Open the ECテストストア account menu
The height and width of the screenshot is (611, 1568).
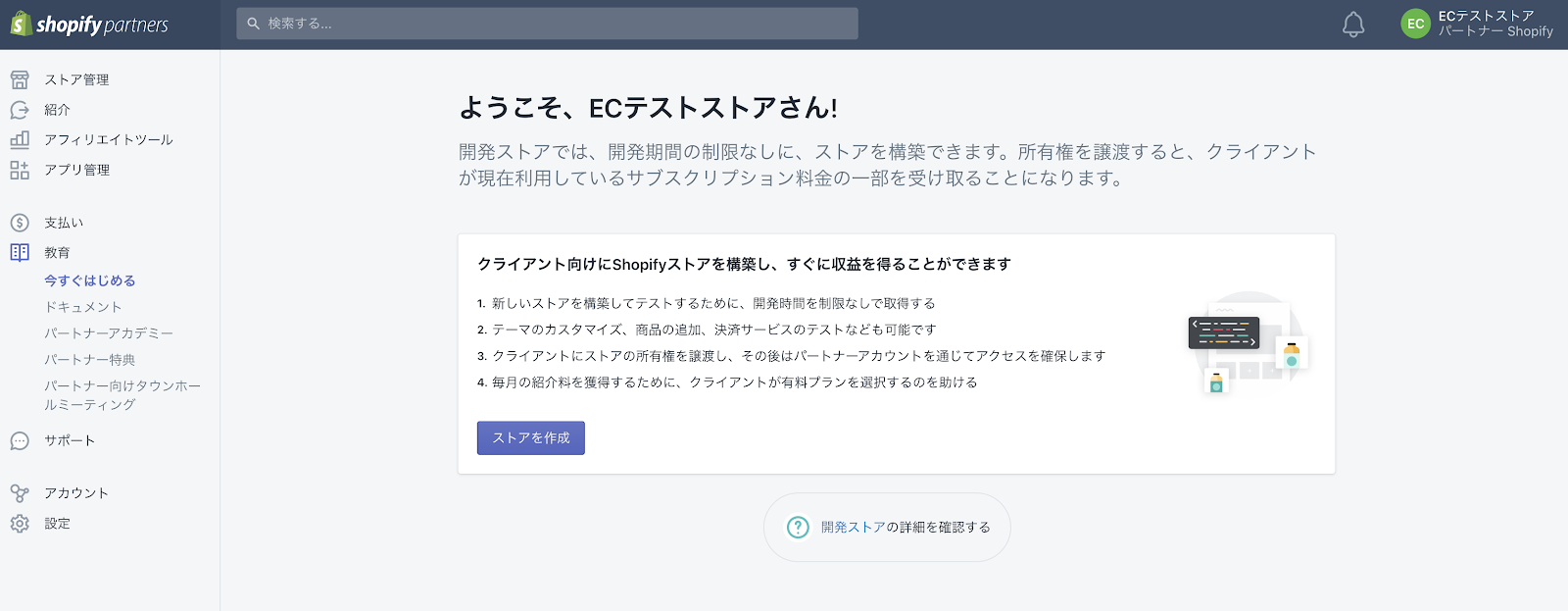coord(1494,25)
